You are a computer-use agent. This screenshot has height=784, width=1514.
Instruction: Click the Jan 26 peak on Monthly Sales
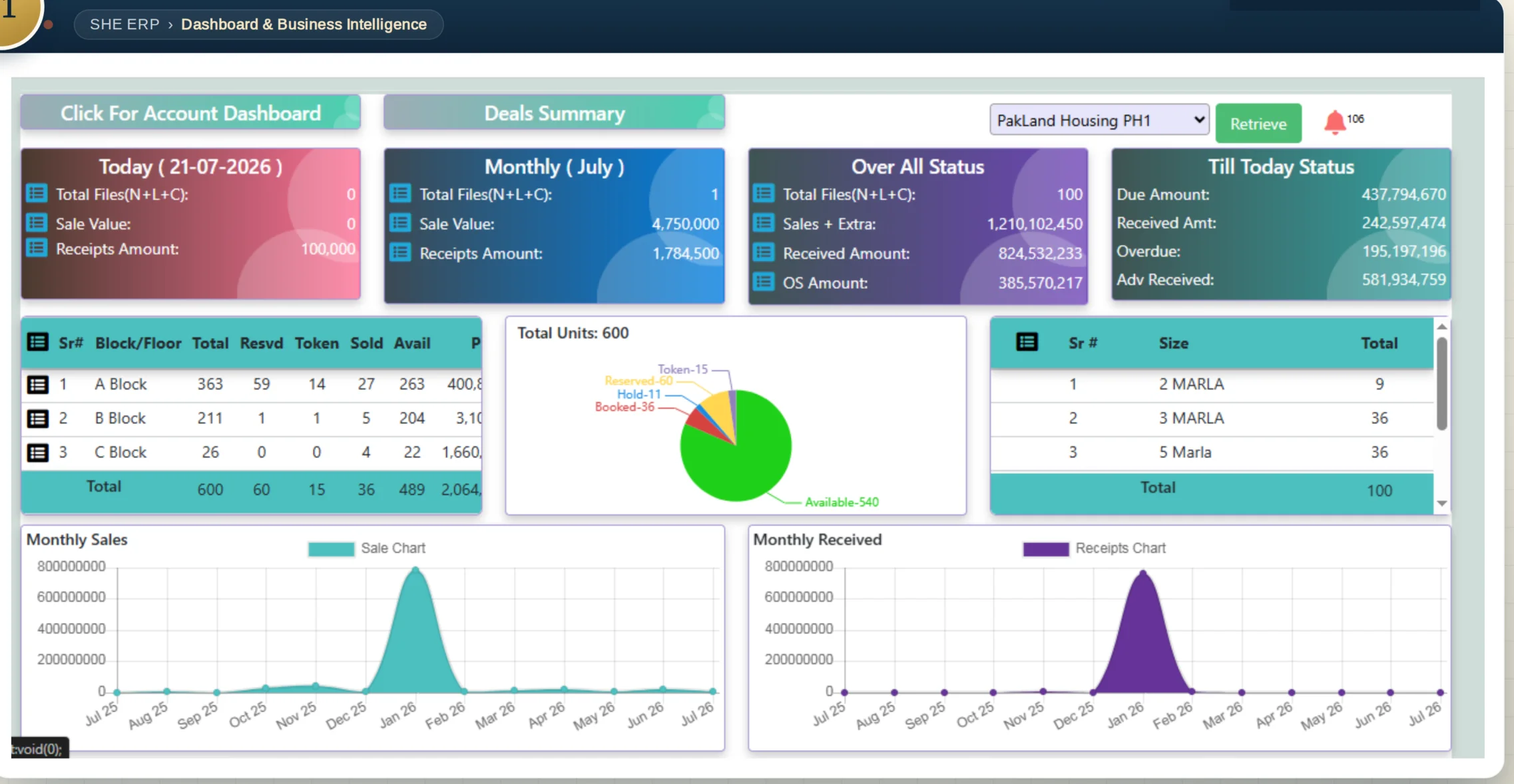pyautogui.click(x=415, y=570)
